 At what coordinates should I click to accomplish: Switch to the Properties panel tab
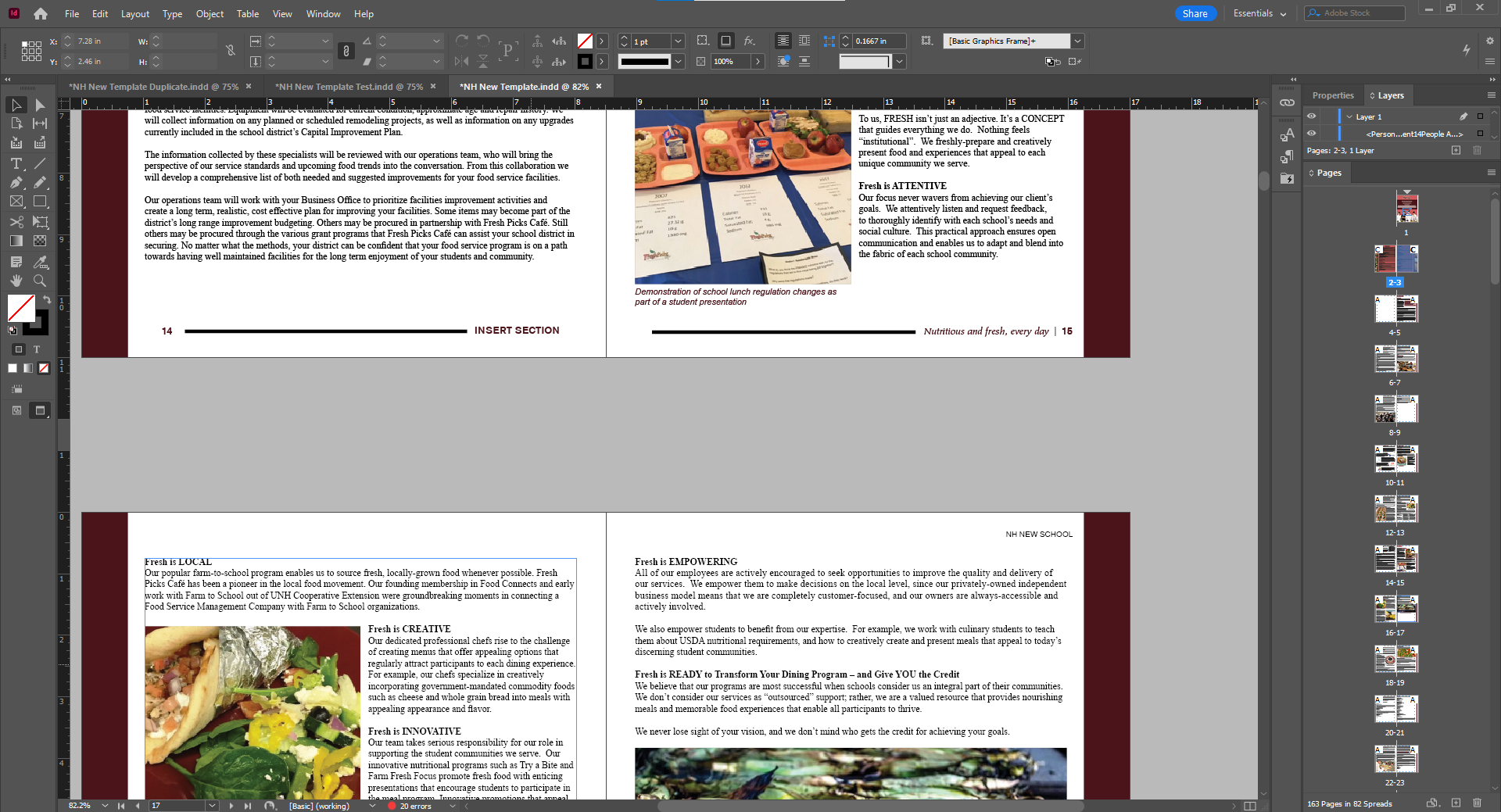pos(1333,95)
